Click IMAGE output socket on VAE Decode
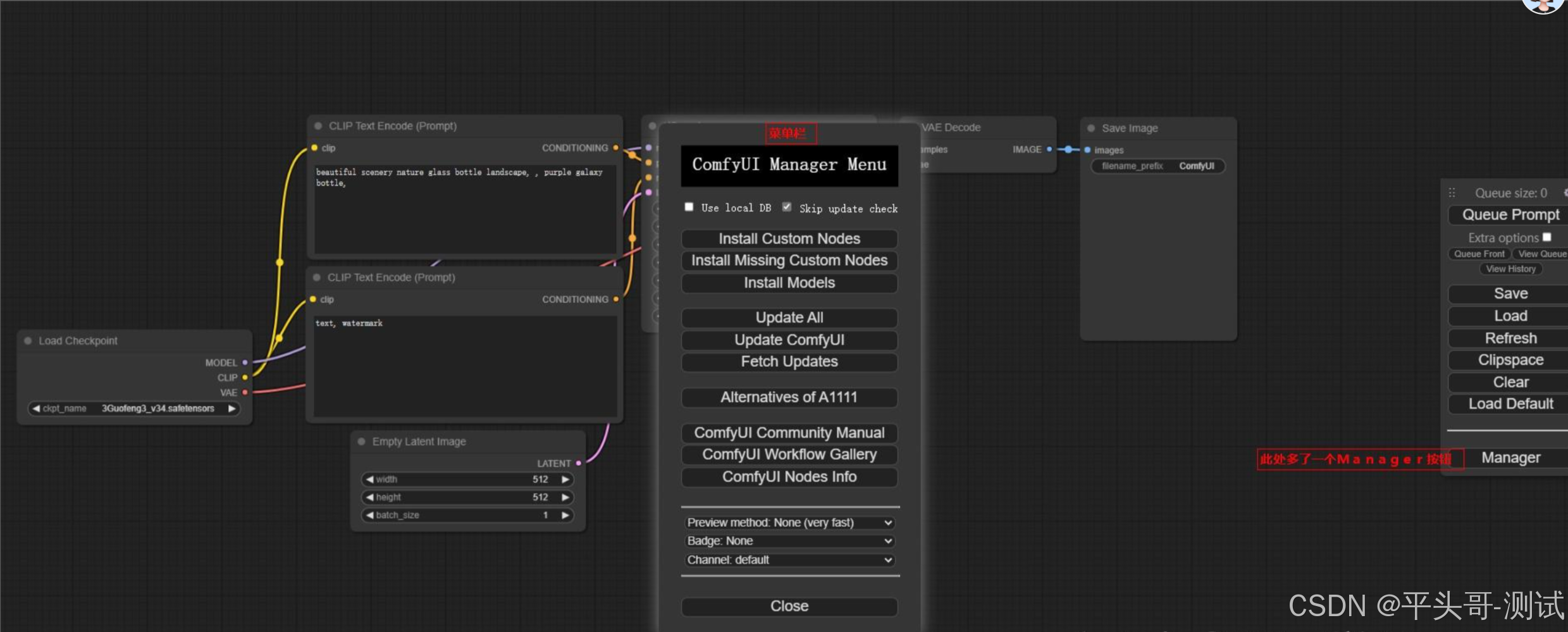This screenshot has height=632, width=1568. tap(1049, 149)
